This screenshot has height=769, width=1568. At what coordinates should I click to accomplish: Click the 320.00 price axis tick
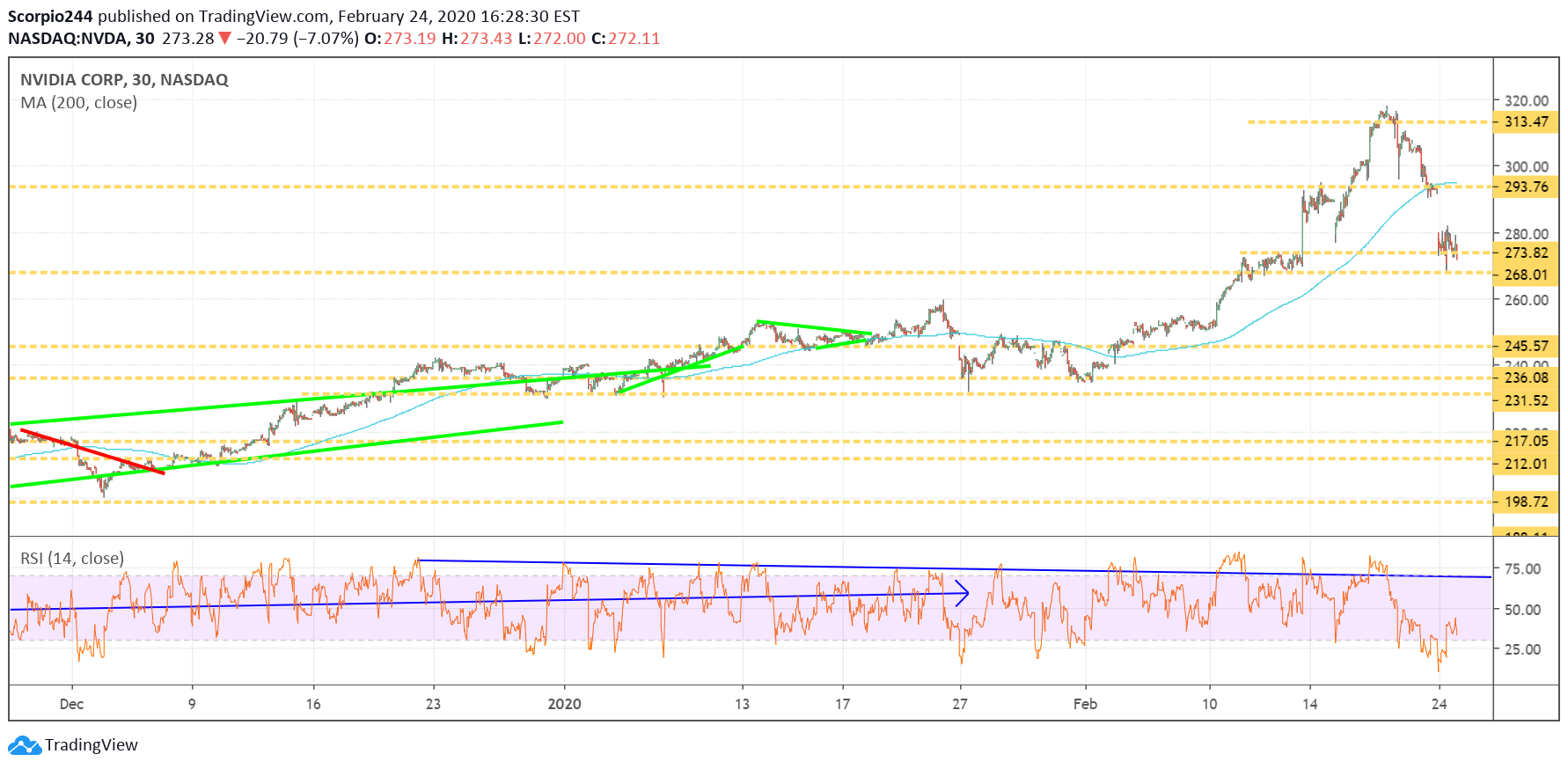(x=1527, y=101)
